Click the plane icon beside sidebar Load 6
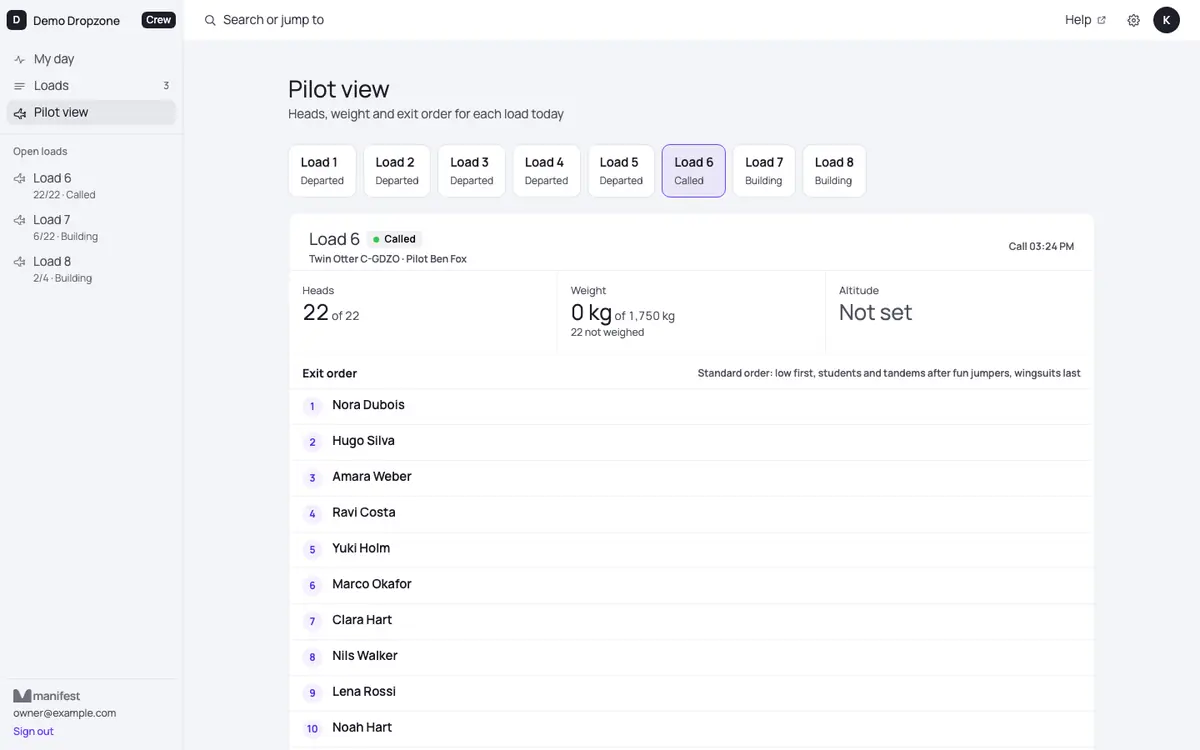 pos(20,178)
